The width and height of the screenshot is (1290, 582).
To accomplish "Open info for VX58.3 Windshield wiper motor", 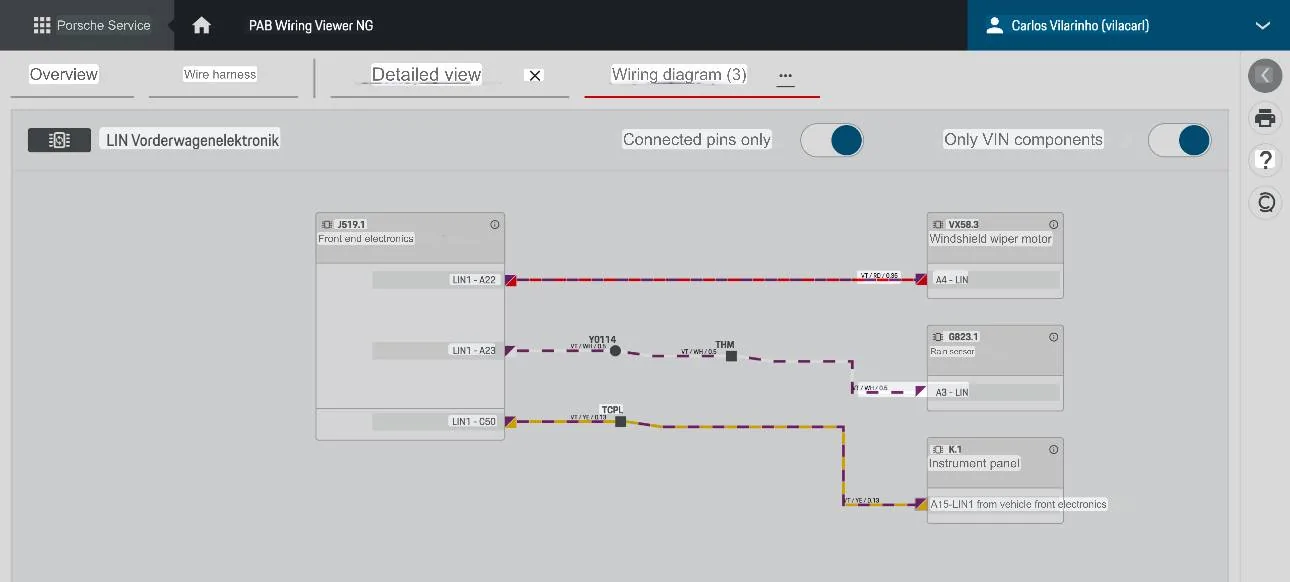I will (x=1053, y=225).
